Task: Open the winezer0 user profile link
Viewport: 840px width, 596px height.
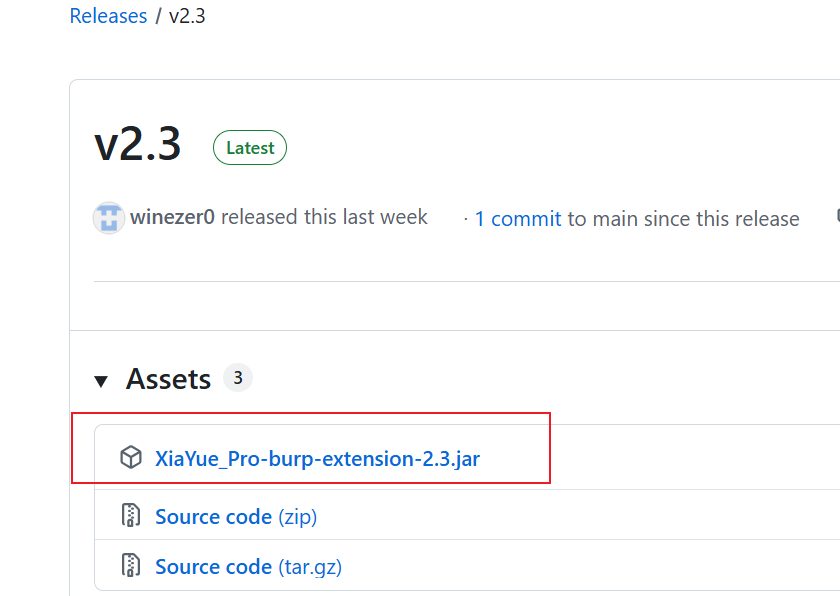Action: [172, 217]
